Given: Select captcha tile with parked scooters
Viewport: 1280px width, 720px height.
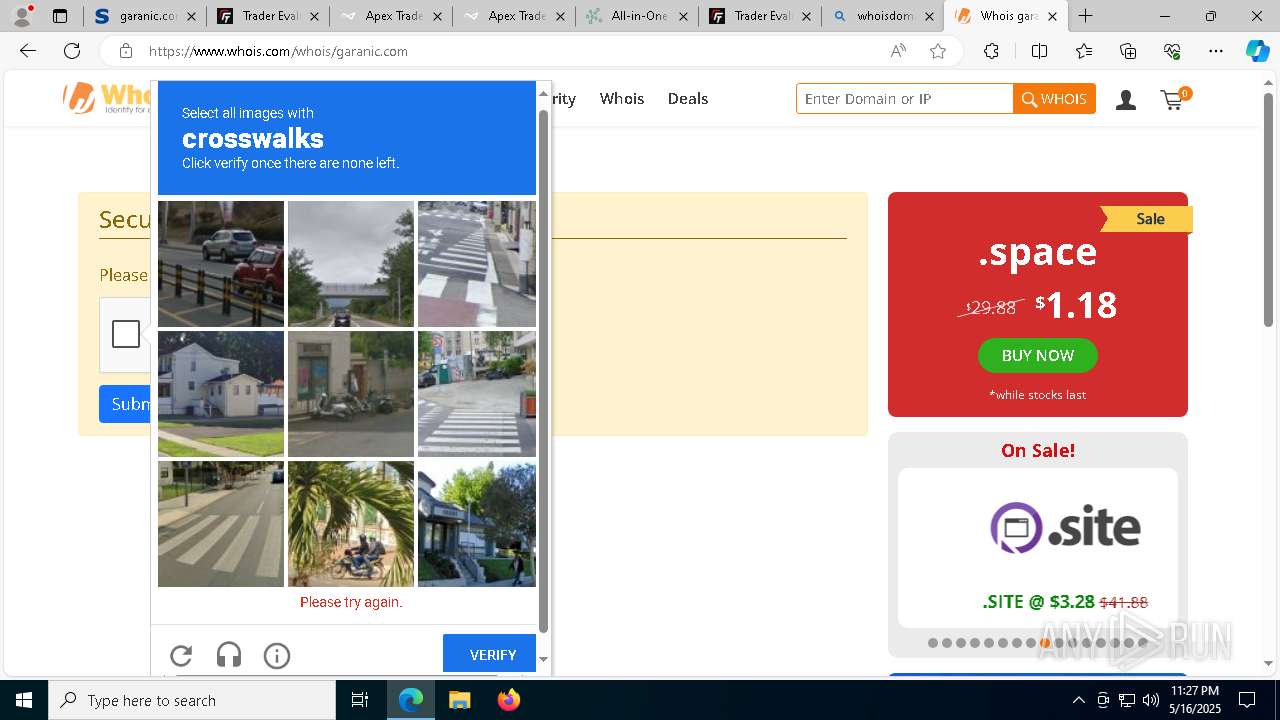Looking at the screenshot, I should 351,394.
